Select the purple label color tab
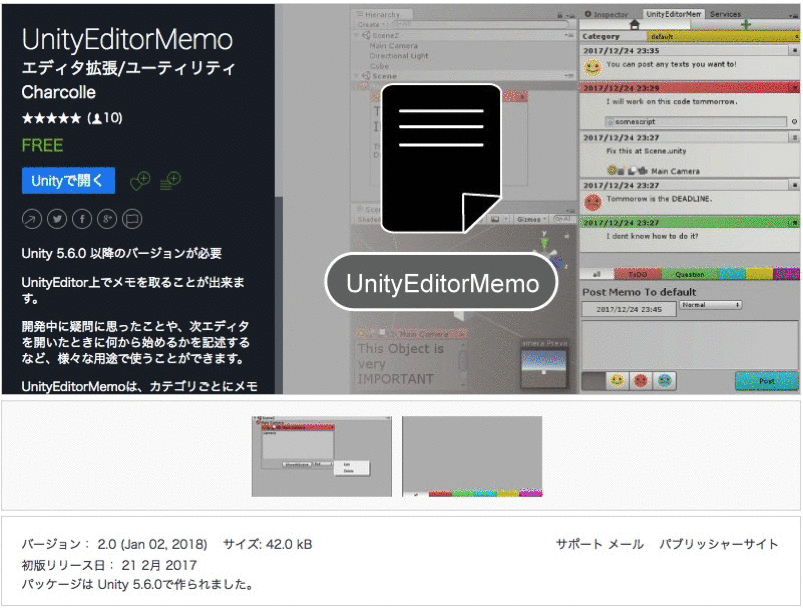The height and width of the screenshot is (609, 803). [x=786, y=275]
